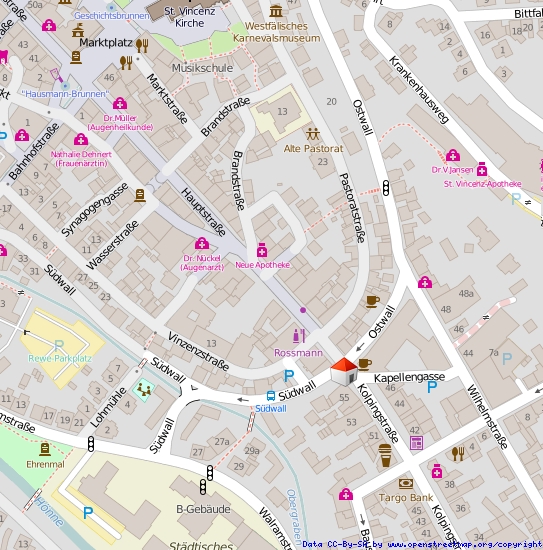Select the Kapellengasse street label
Viewport: 543px width, 550px height.
pyautogui.click(x=409, y=378)
